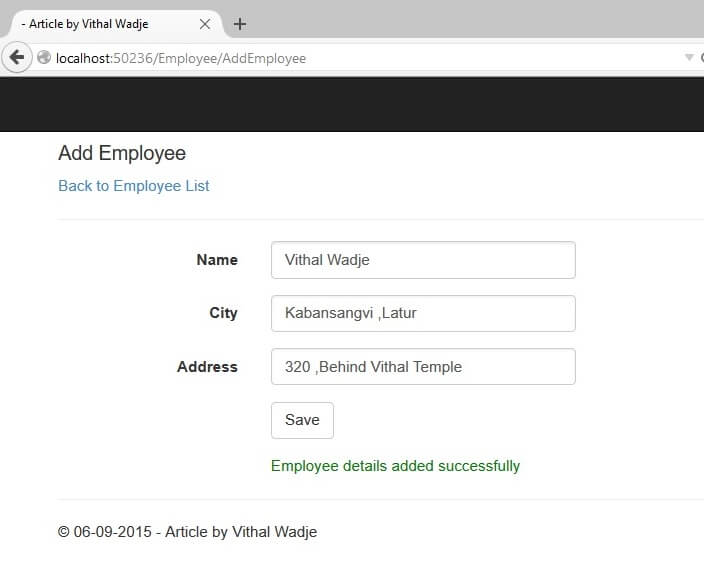Open a new tab with plus icon
704x571 pixels.
(240, 24)
